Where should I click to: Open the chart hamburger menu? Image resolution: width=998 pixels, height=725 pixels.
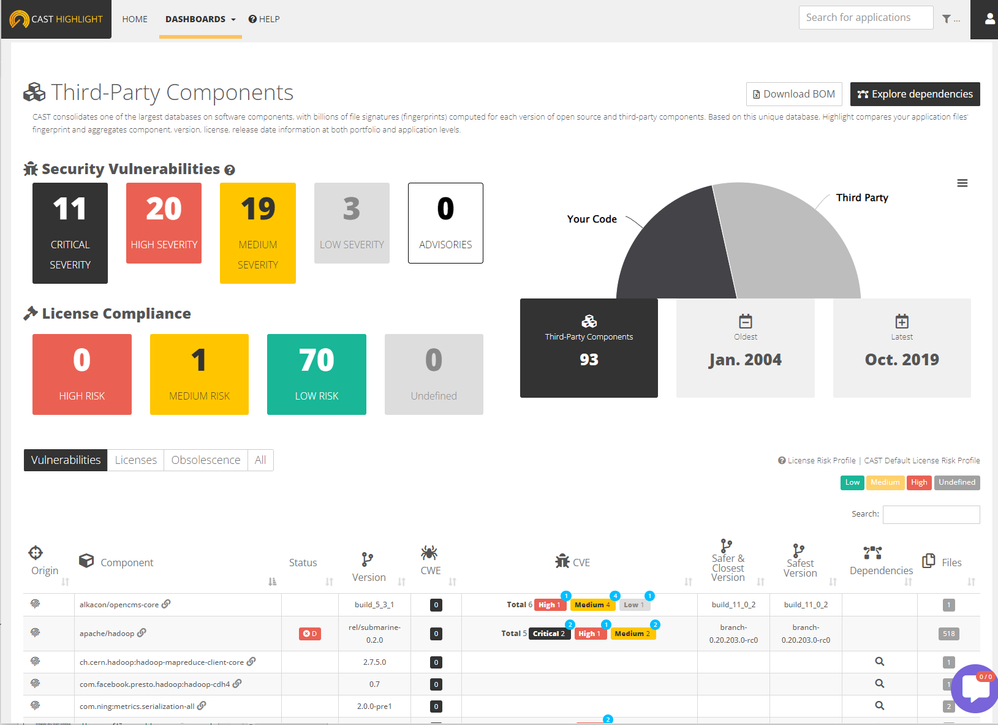[962, 183]
